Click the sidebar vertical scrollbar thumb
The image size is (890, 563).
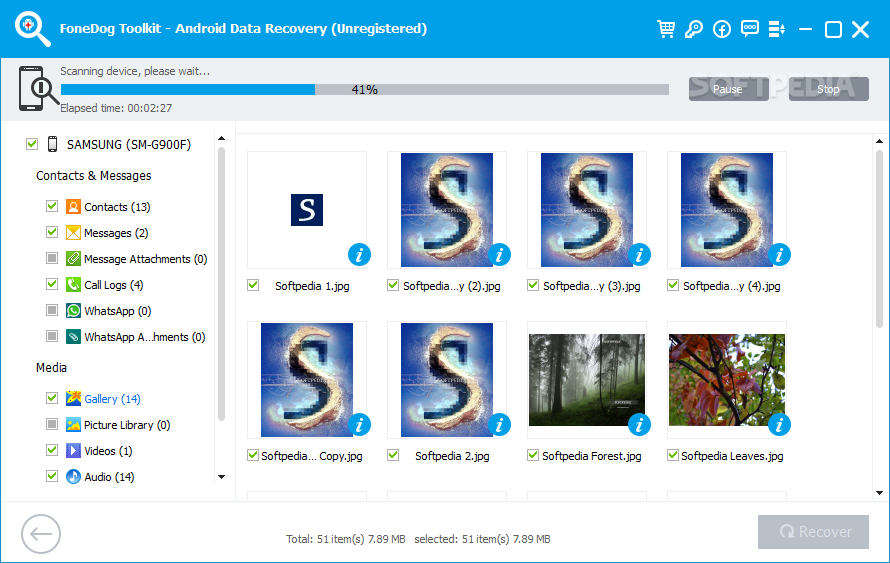tap(221, 284)
